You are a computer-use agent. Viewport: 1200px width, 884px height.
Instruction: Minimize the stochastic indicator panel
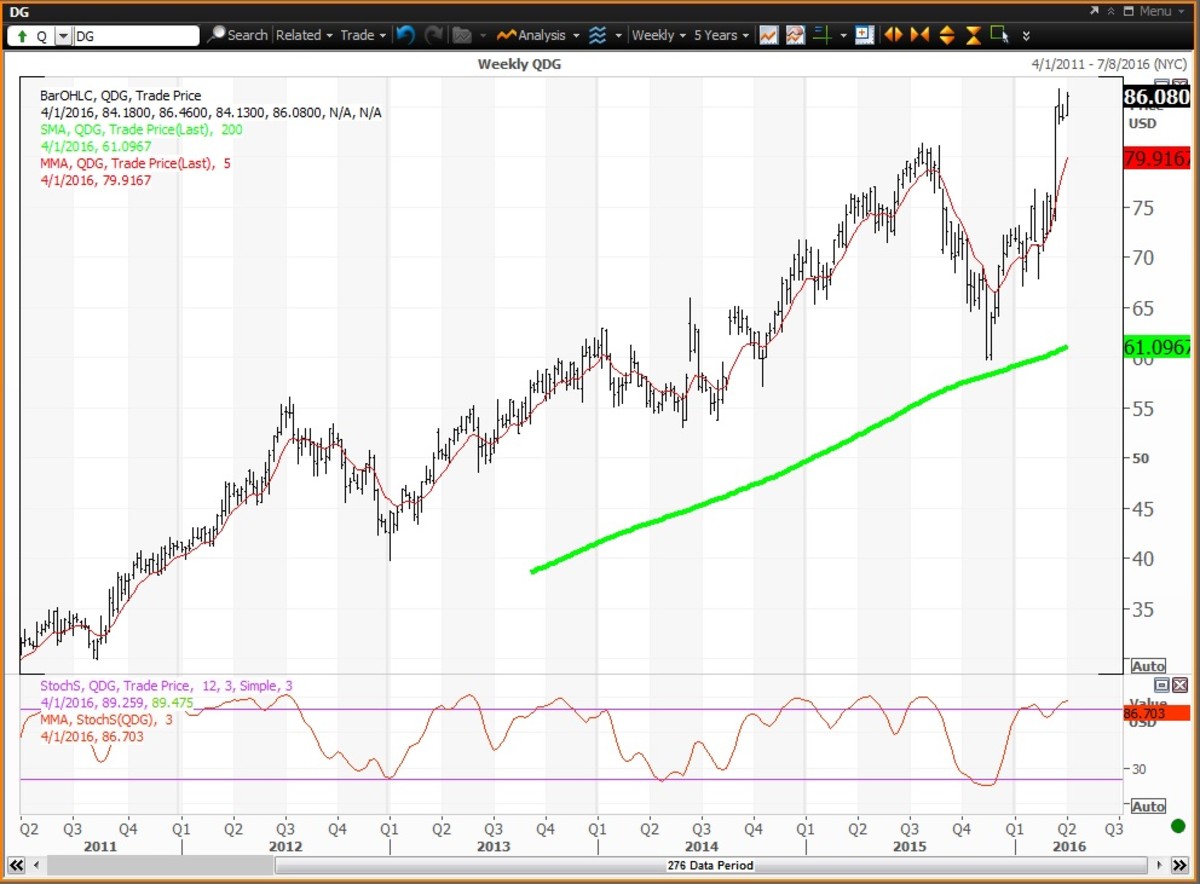pos(1162,685)
